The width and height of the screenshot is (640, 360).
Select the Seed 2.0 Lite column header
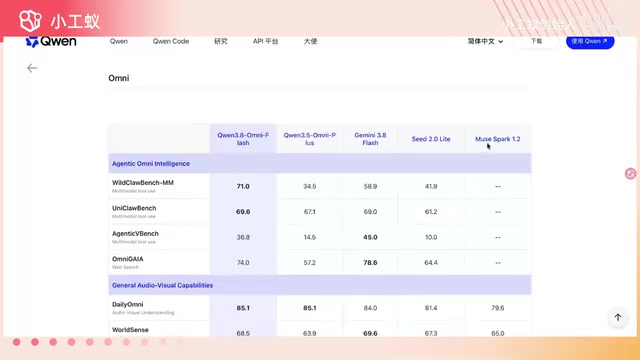pyautogui.click(x=431, y=139)
